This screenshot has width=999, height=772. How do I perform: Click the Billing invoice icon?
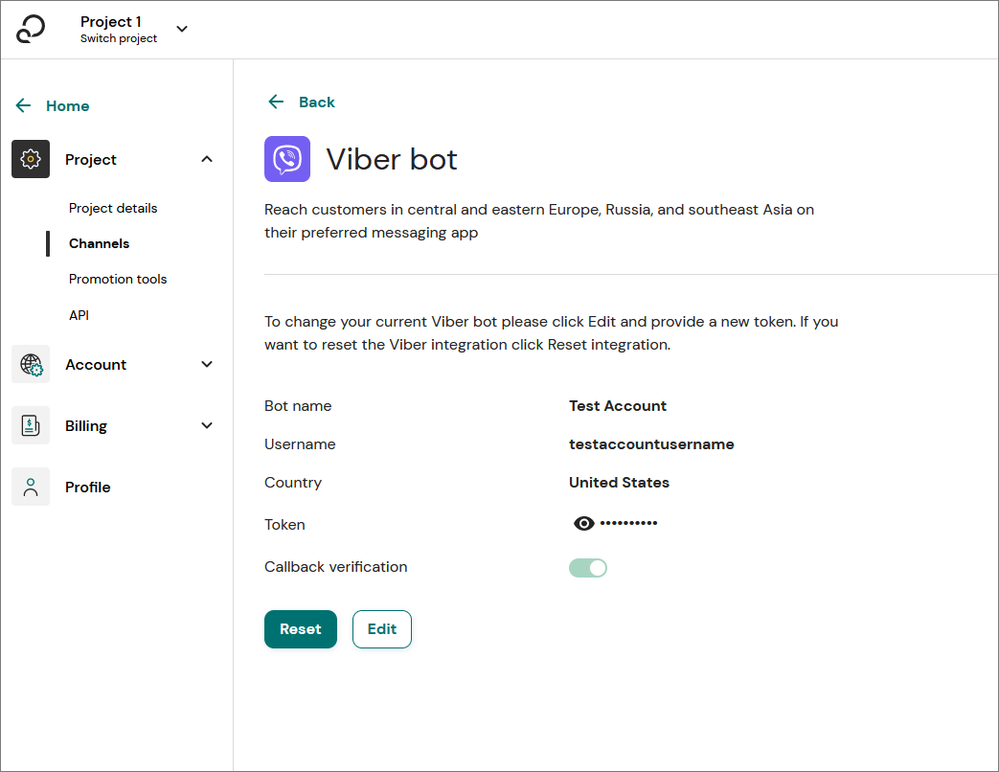pyautogui.click(x=31, y=425)
